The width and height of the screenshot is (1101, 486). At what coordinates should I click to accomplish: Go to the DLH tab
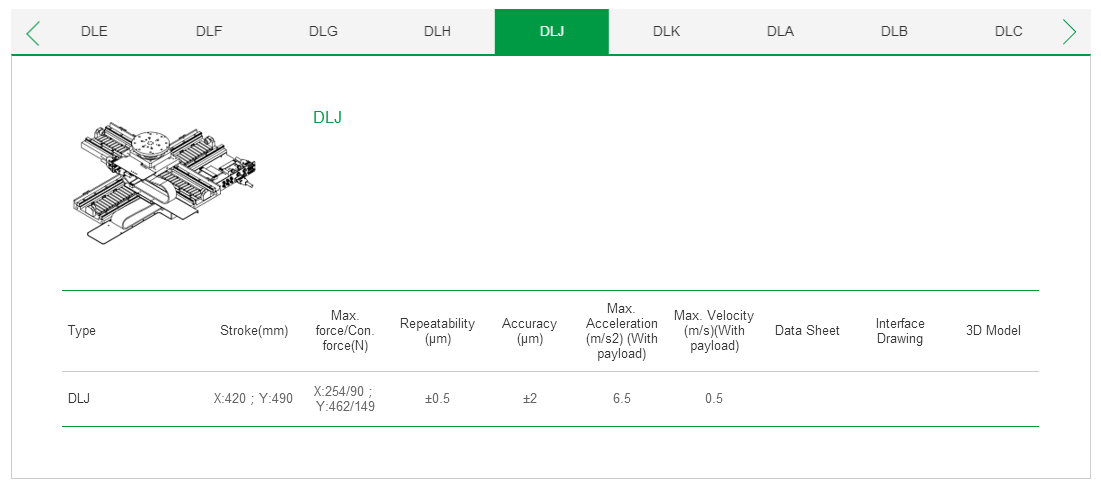pos(437,31)
